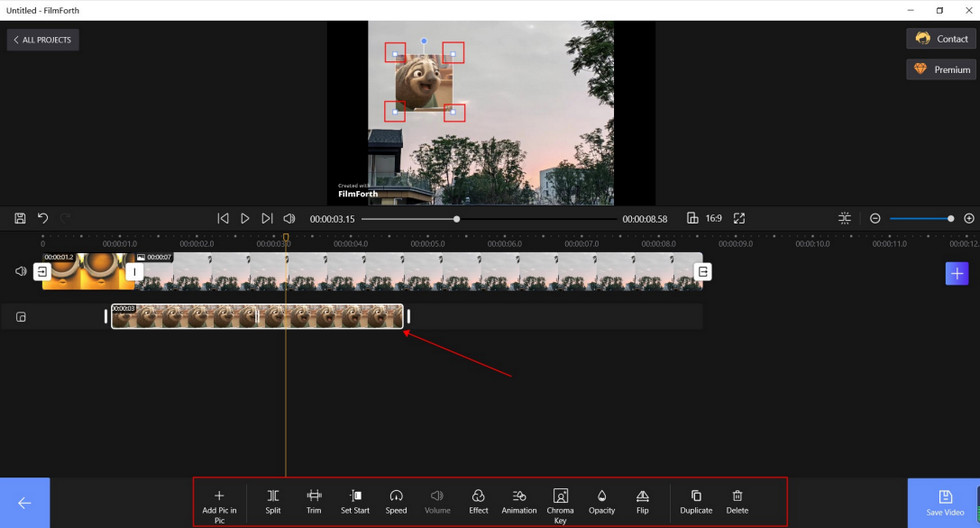Click the disabled Volume tool
This screenshot has width=980, height=528.
click(x=438, y=502)
